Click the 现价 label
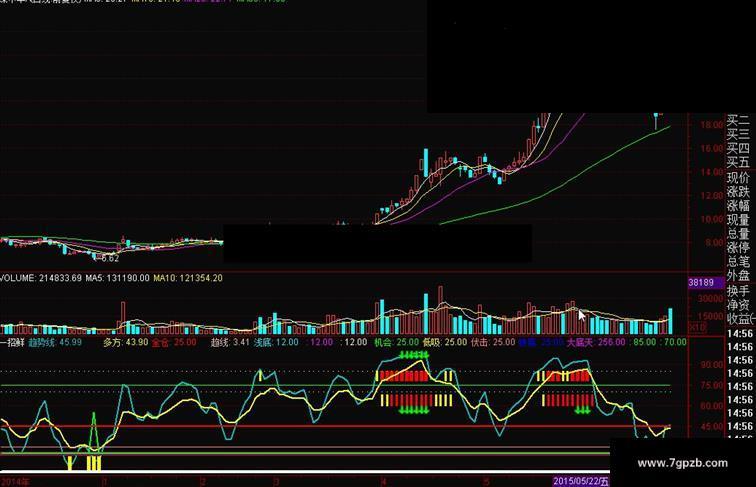This screenshot has height=487, width=756. [738, 177]
